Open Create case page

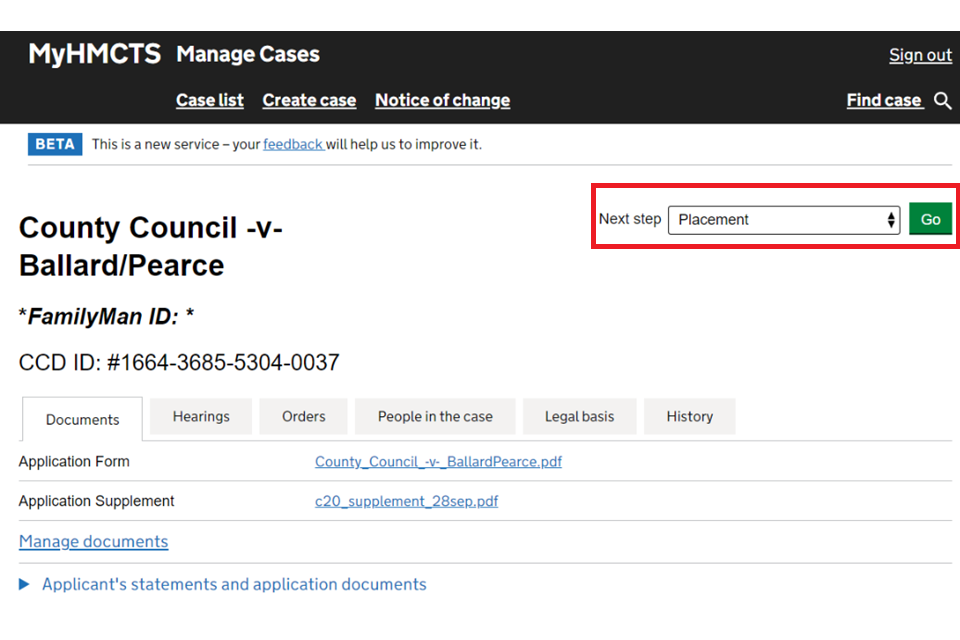[x=309, y=101]
